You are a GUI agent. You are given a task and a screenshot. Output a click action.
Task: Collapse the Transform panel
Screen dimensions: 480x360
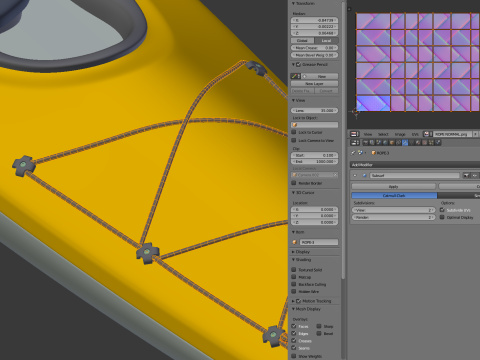pos(293,3)
